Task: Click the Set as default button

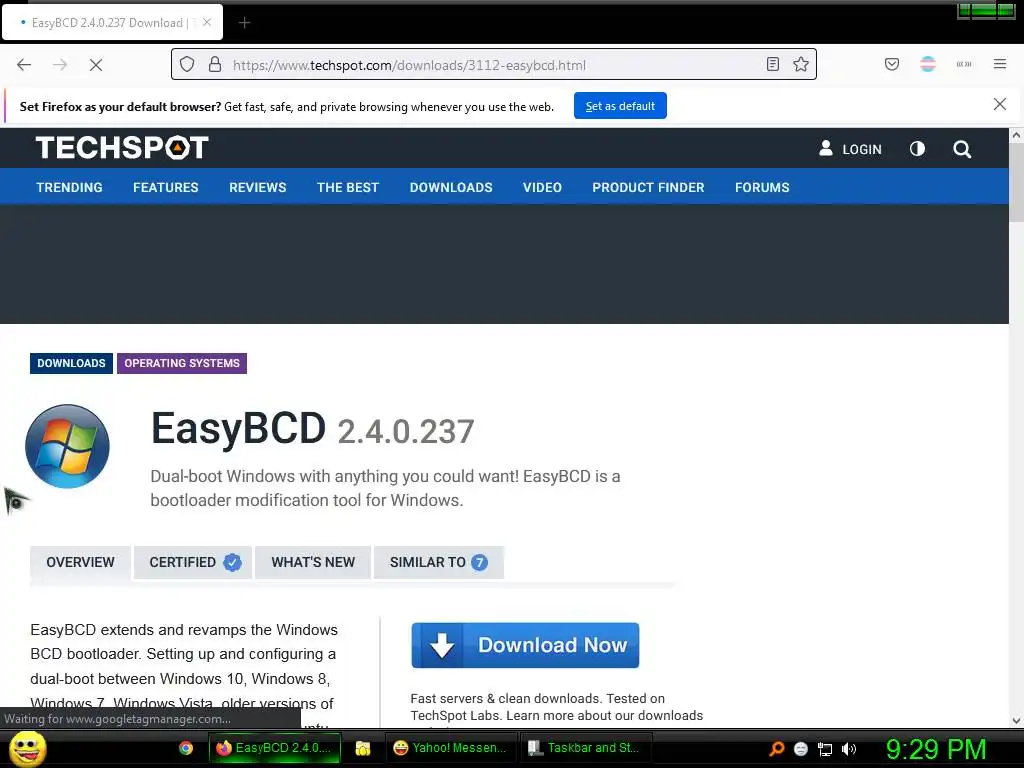Action: tap(620, 106)
